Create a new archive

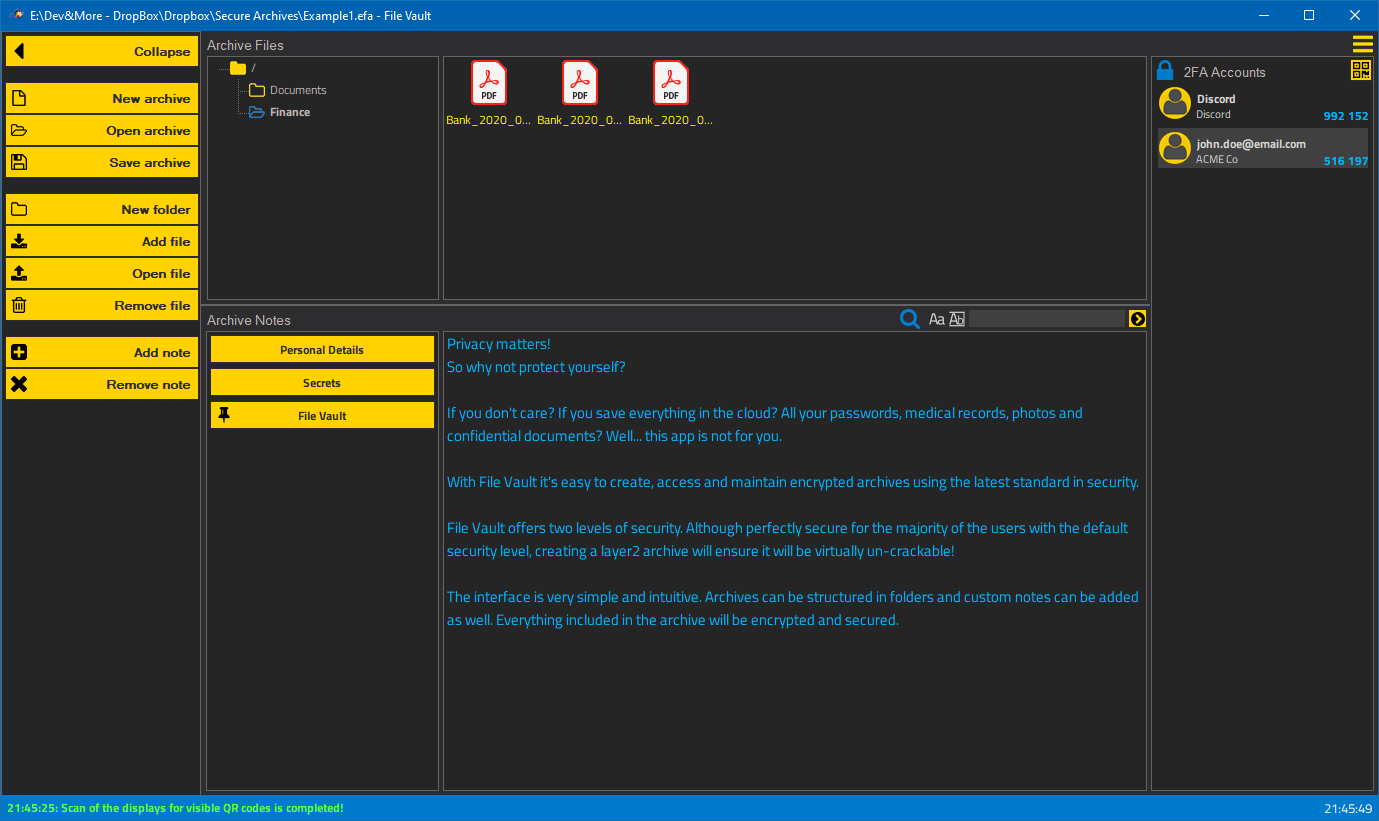(102, 98)
